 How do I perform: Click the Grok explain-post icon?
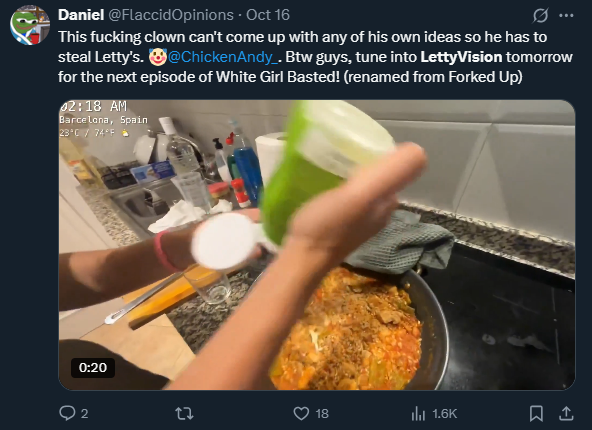[540, 15]
